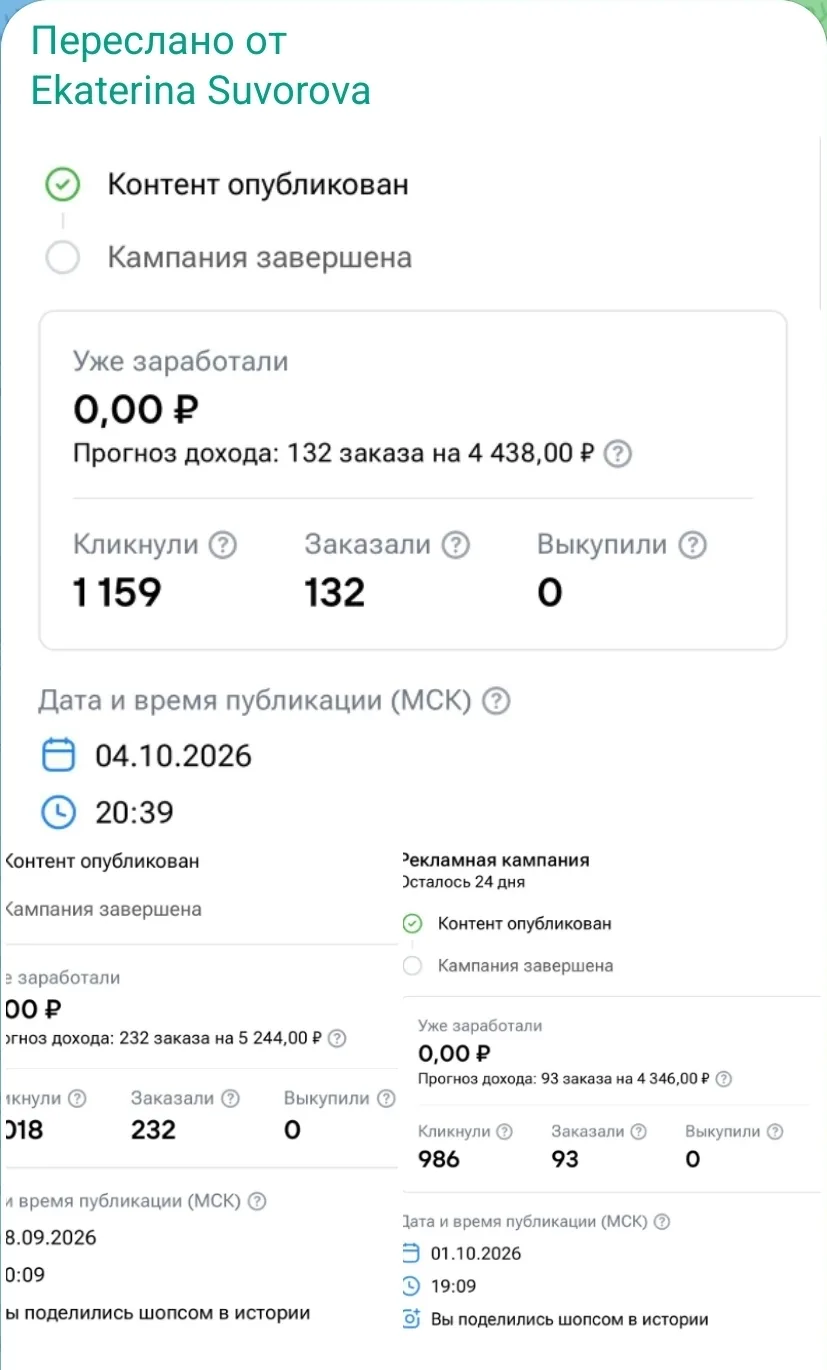This screenshot has width=827, height=1370.
Task: Open help icon after forecast '93 заказа'
Action: (724, 1079)
